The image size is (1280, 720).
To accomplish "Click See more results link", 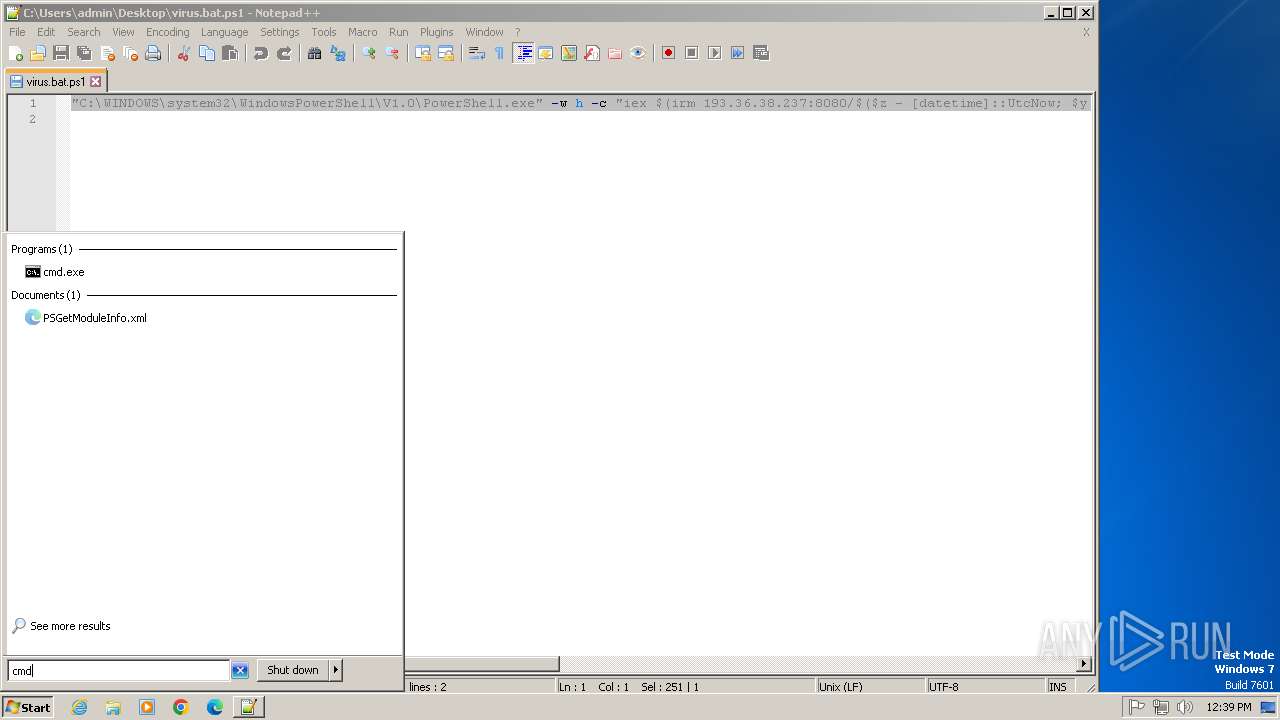I will [x=61, y=626].
